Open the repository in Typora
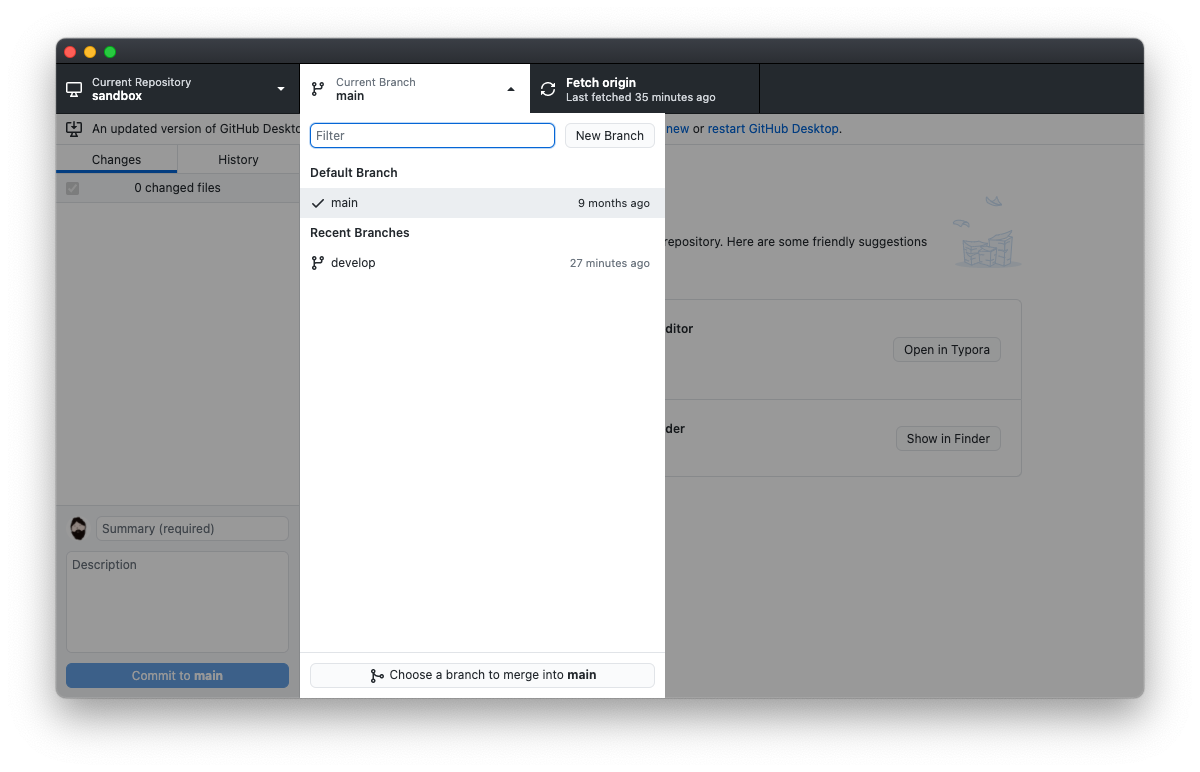This screenshot has height=772, width=1200. [x=946, y=349]
